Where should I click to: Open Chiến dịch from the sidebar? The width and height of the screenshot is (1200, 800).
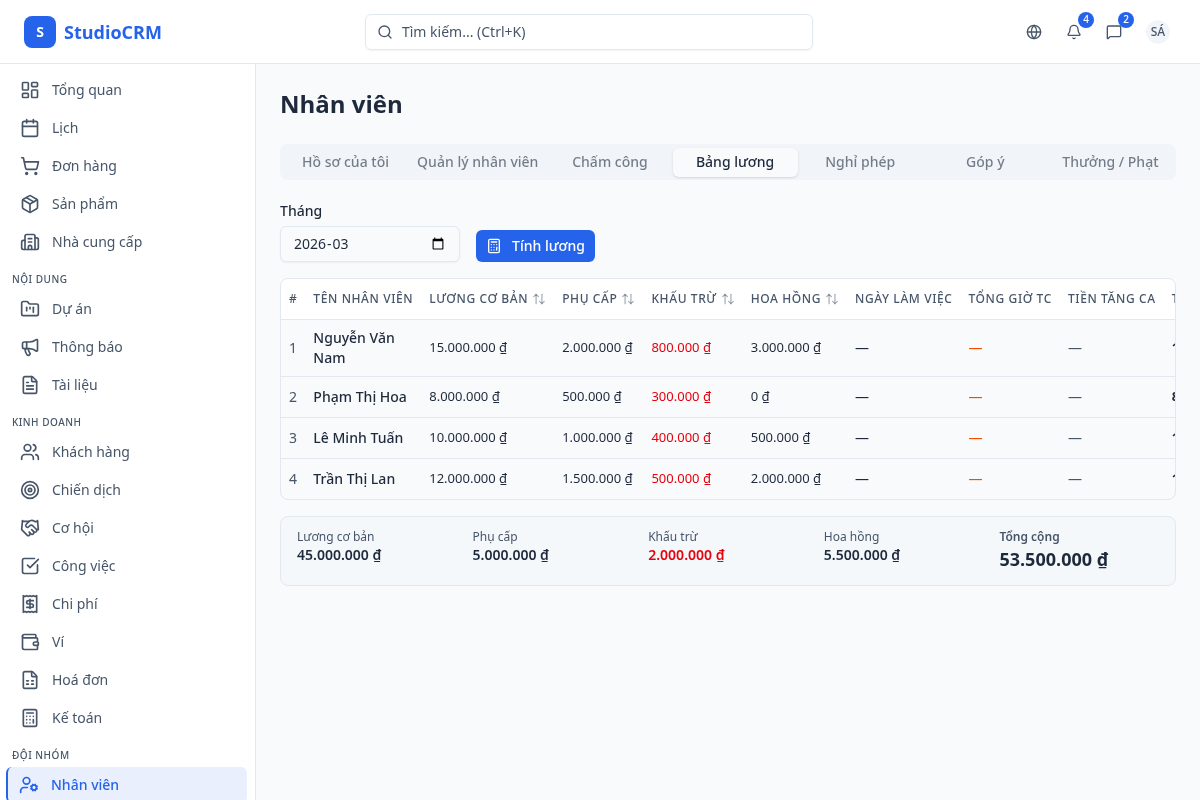(86, 490)
